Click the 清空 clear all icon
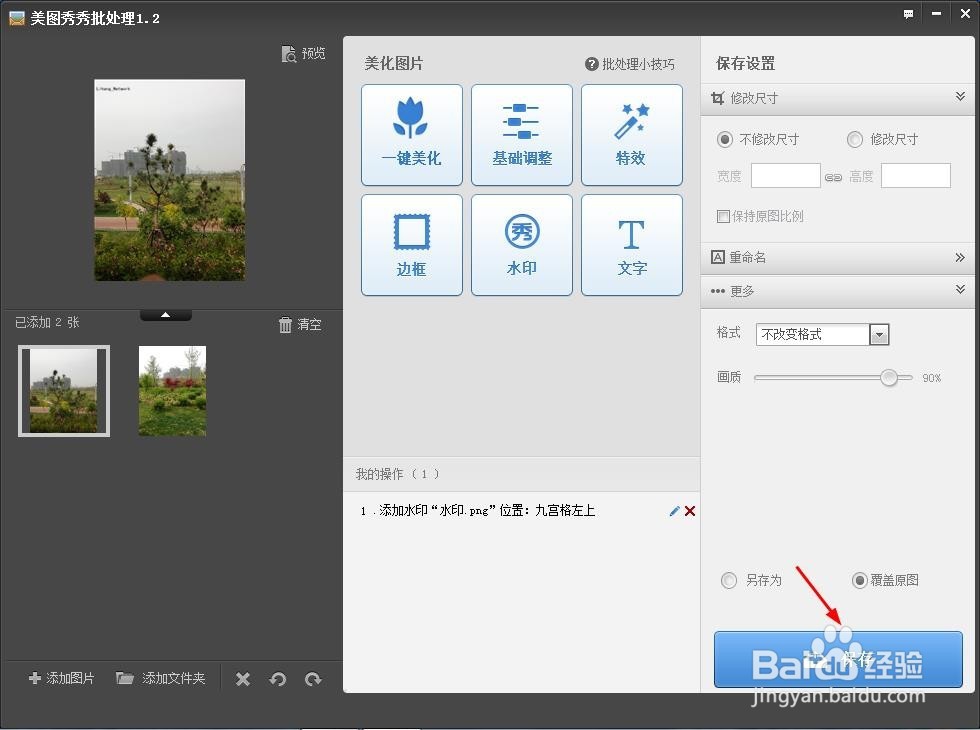This screenshot has width=980, height=730. [x=300, y=324]
